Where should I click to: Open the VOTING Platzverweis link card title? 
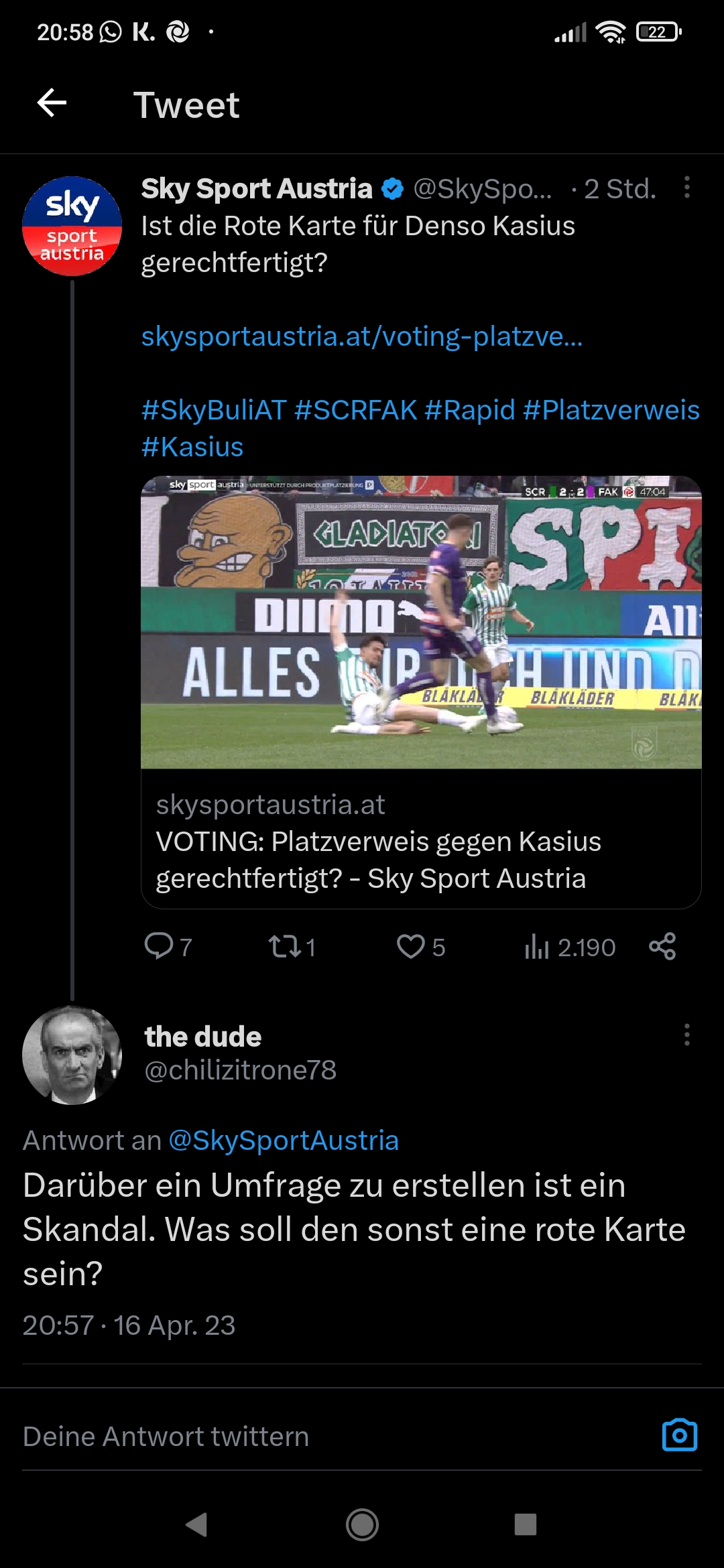pos(378,860)
